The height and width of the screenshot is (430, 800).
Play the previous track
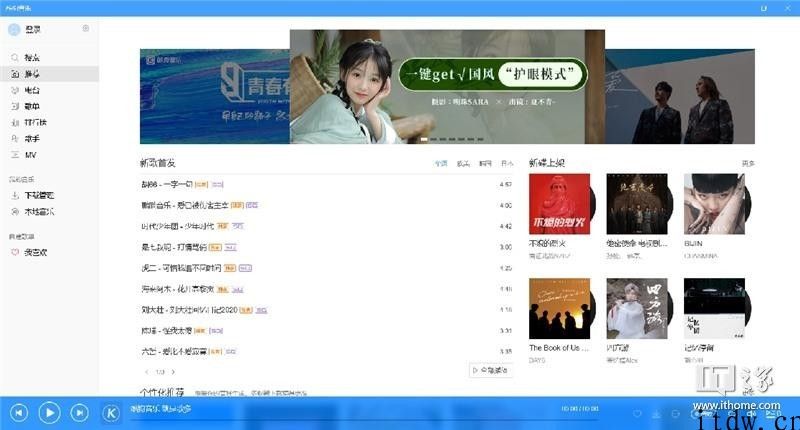(19, 413)
